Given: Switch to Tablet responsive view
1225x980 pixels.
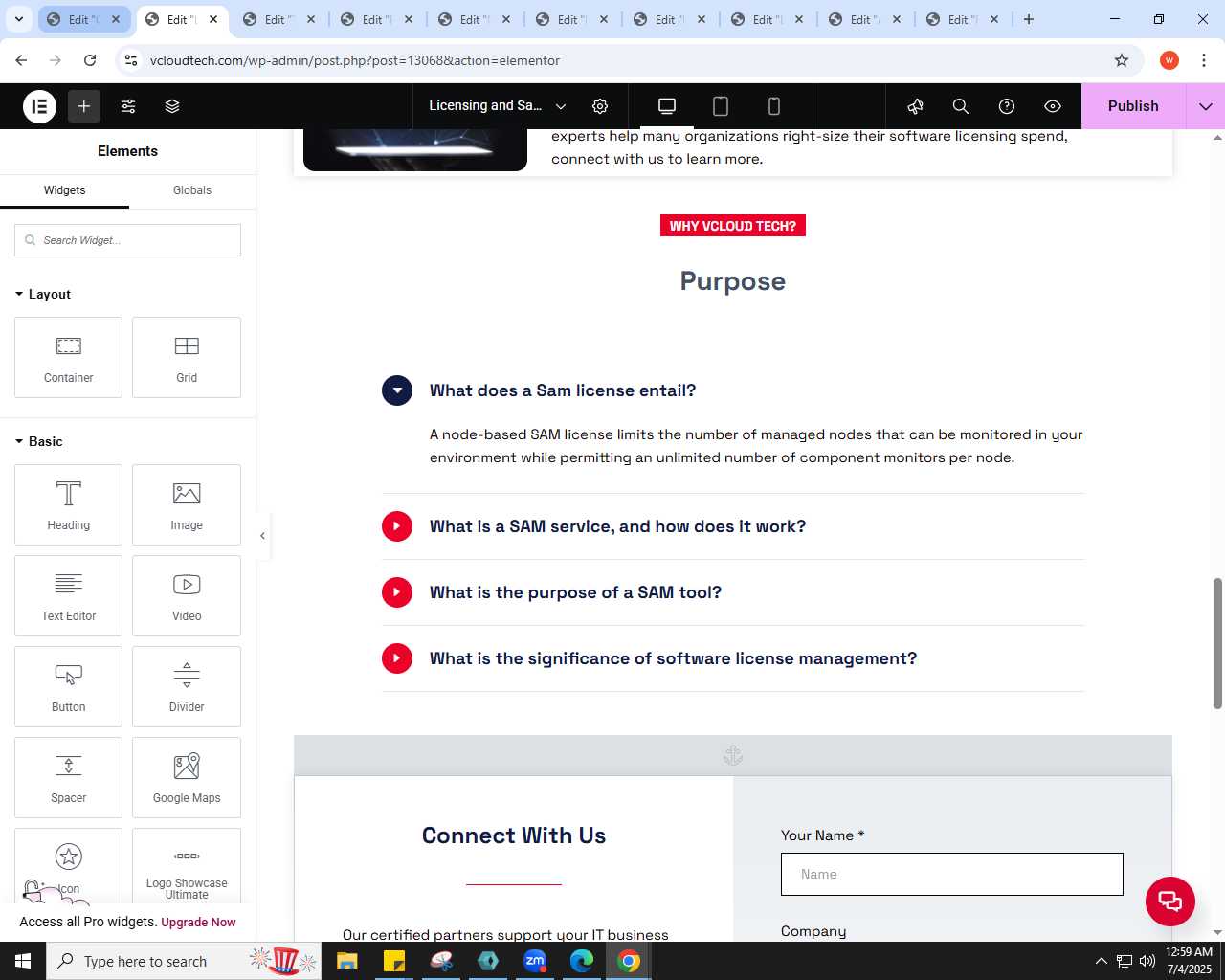Looking at the screenshot, I should click(x=721, y=106).
